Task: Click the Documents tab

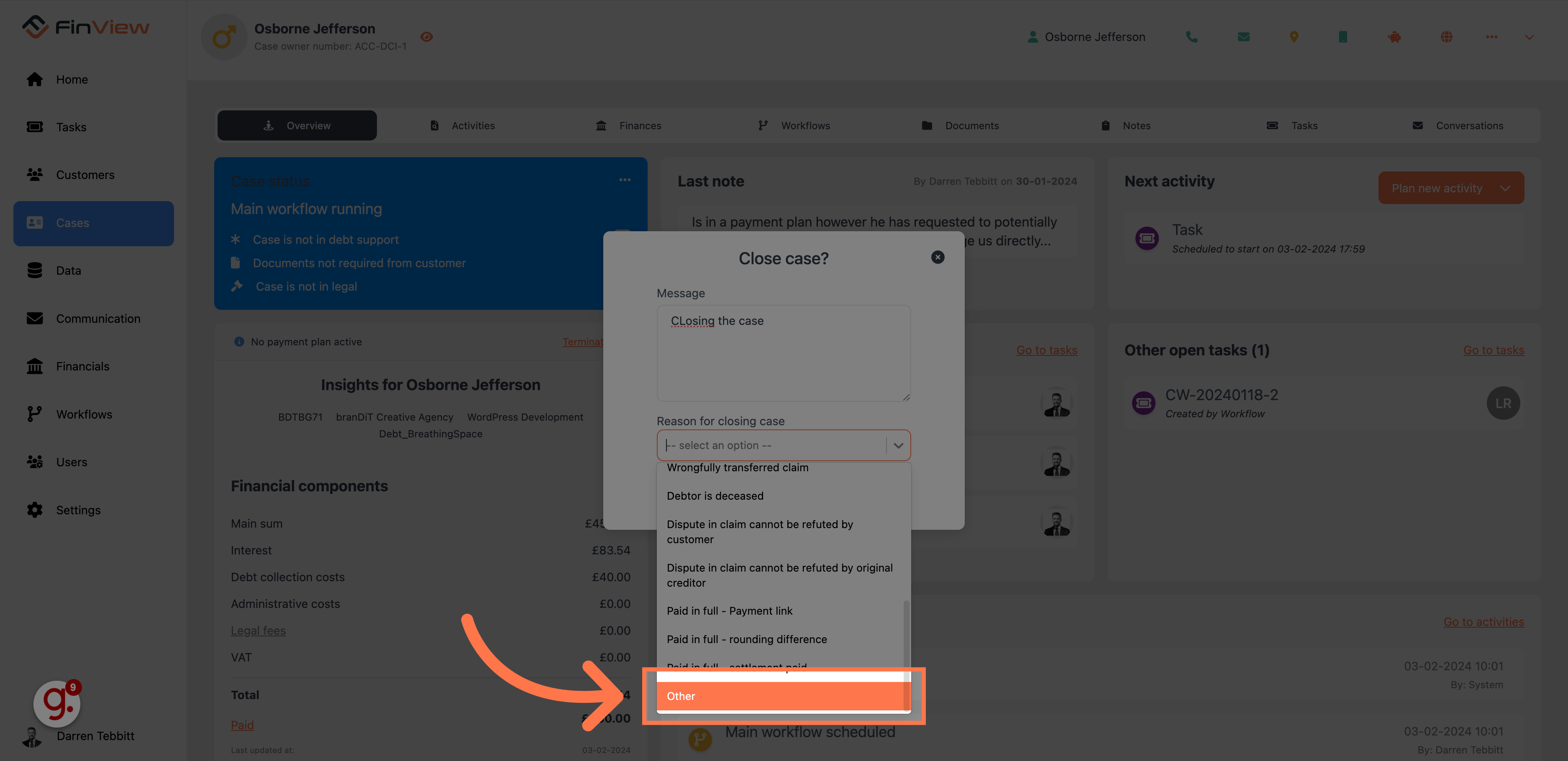Action: click(960, 125)
